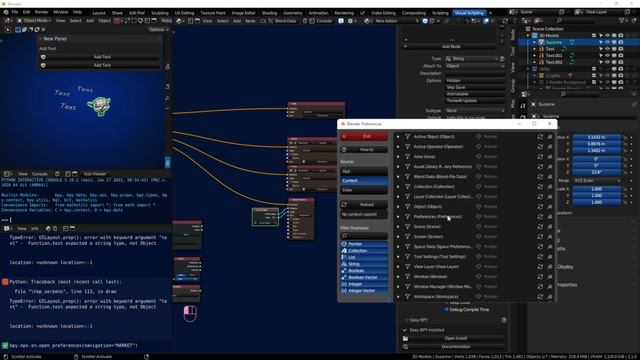
Task: Open the Subtype None dropdown
Action: point(475,111)
